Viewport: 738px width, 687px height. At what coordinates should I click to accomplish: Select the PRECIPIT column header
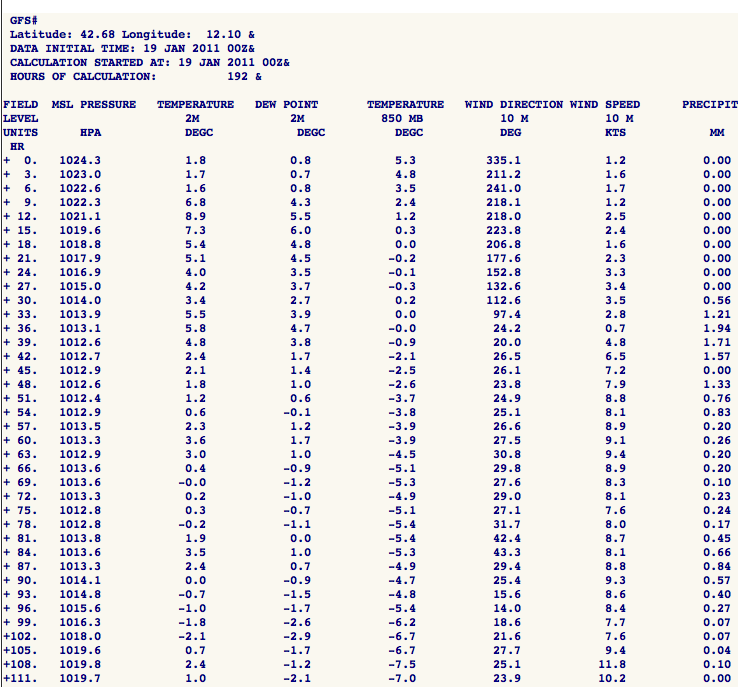(710, 104)
